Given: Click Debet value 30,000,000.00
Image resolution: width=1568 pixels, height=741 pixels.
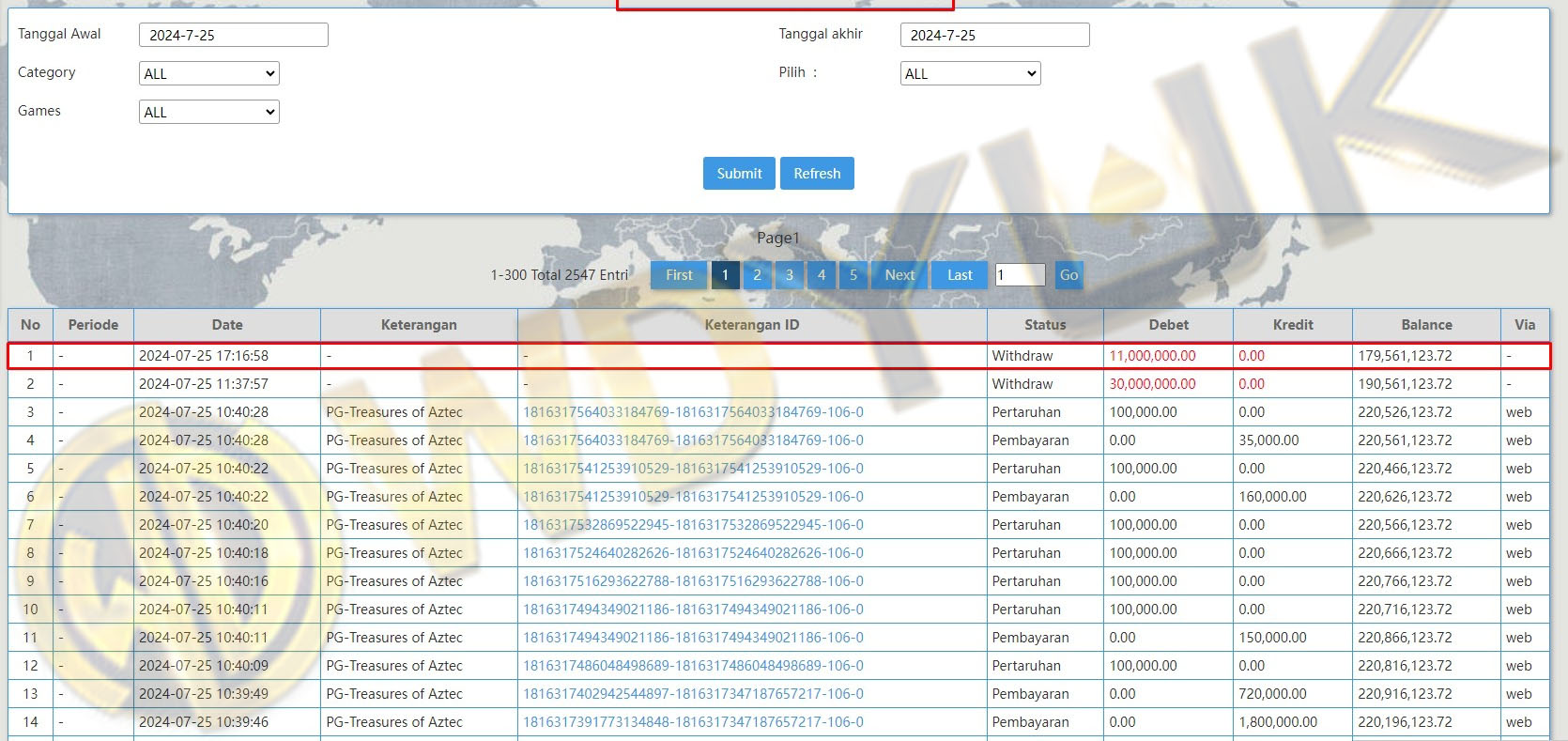Looking at the screenshot, I should click(x=1152, y=384).
